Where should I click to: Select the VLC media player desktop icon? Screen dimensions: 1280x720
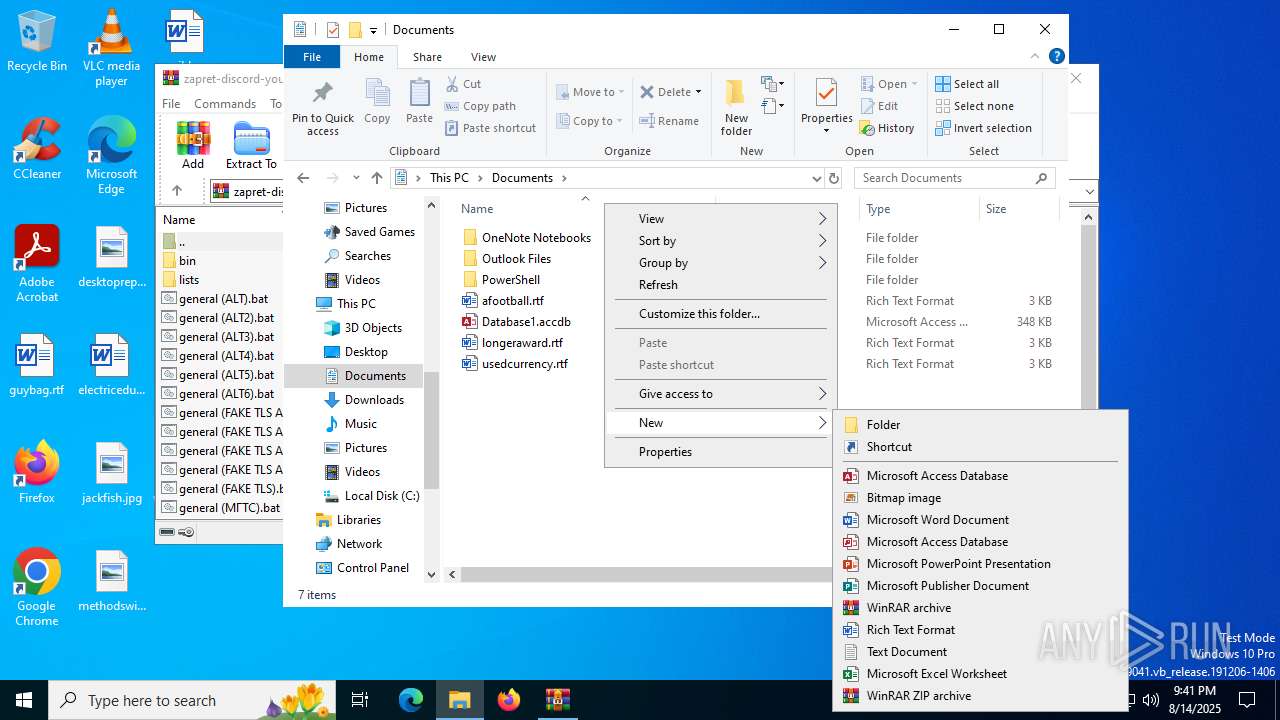point(111,48)
